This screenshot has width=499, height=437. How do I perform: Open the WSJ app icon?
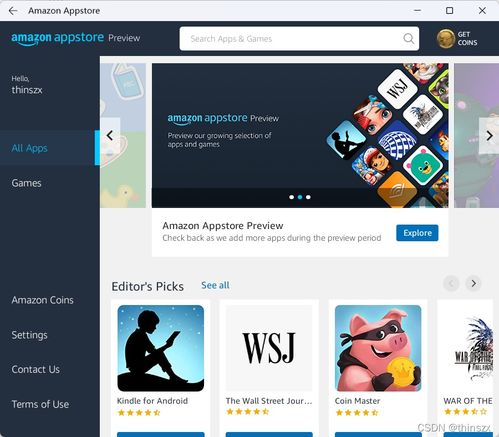pos(269,348)
